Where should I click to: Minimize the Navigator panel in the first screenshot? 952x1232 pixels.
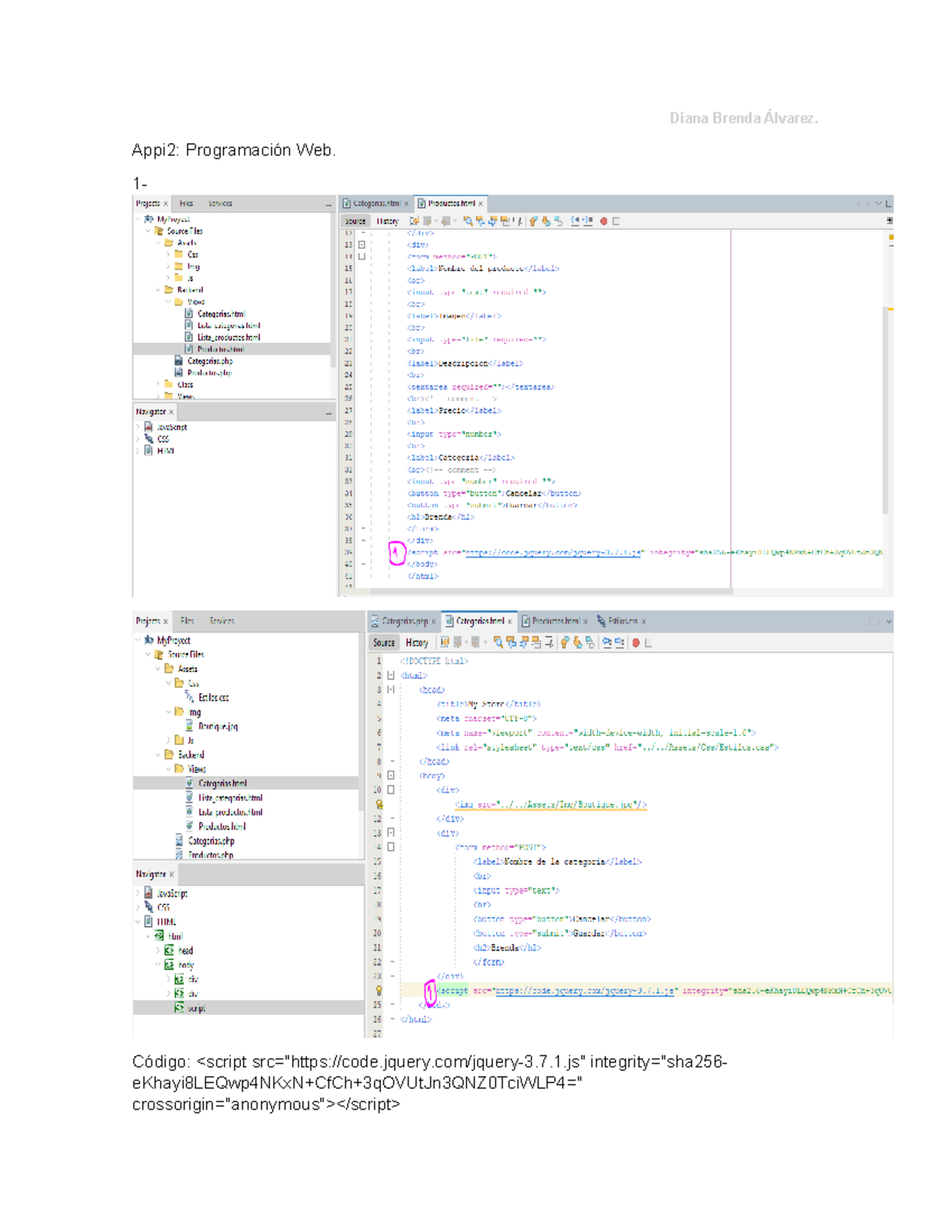tap(328, 413)
